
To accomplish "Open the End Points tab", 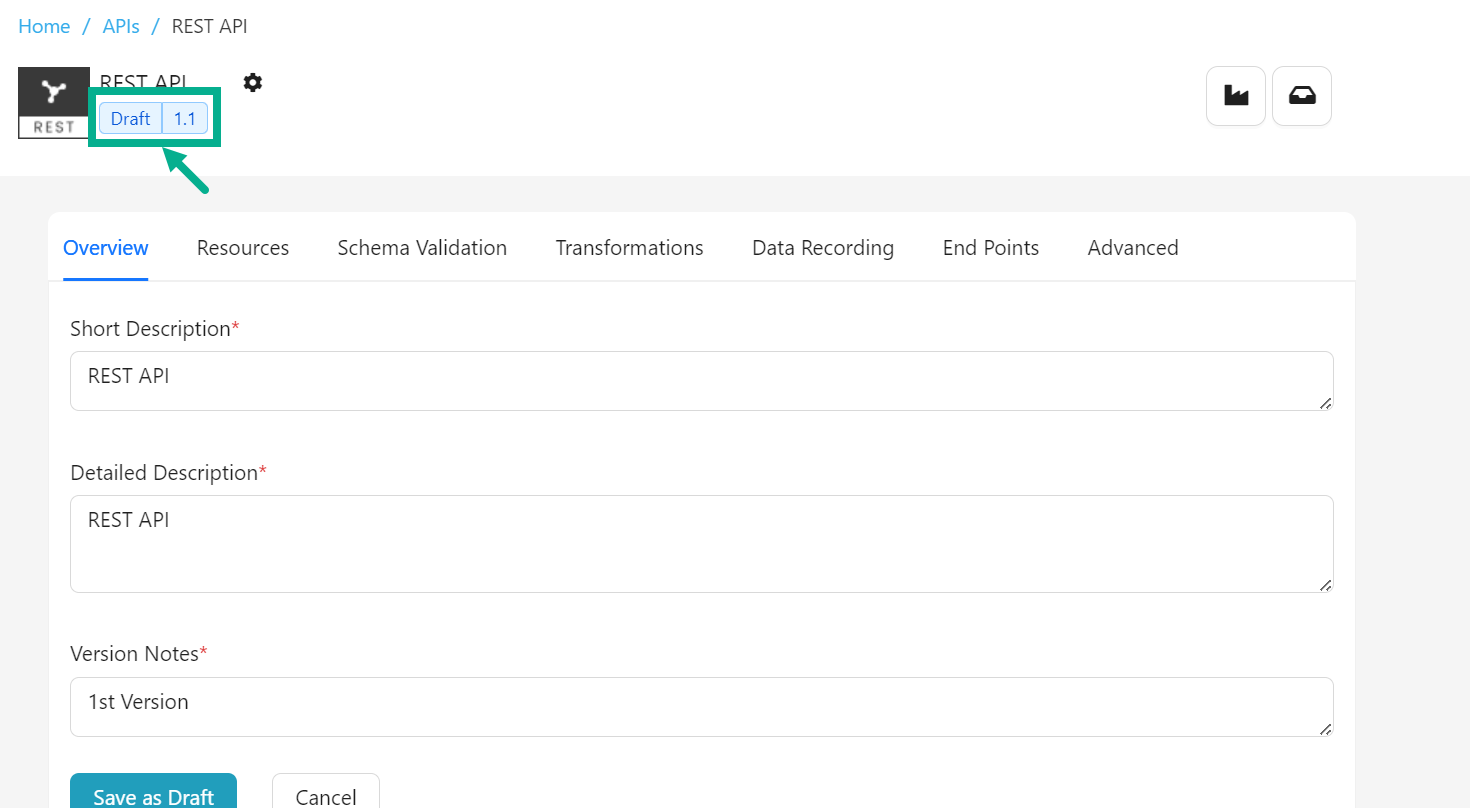I will pos(991,248).
